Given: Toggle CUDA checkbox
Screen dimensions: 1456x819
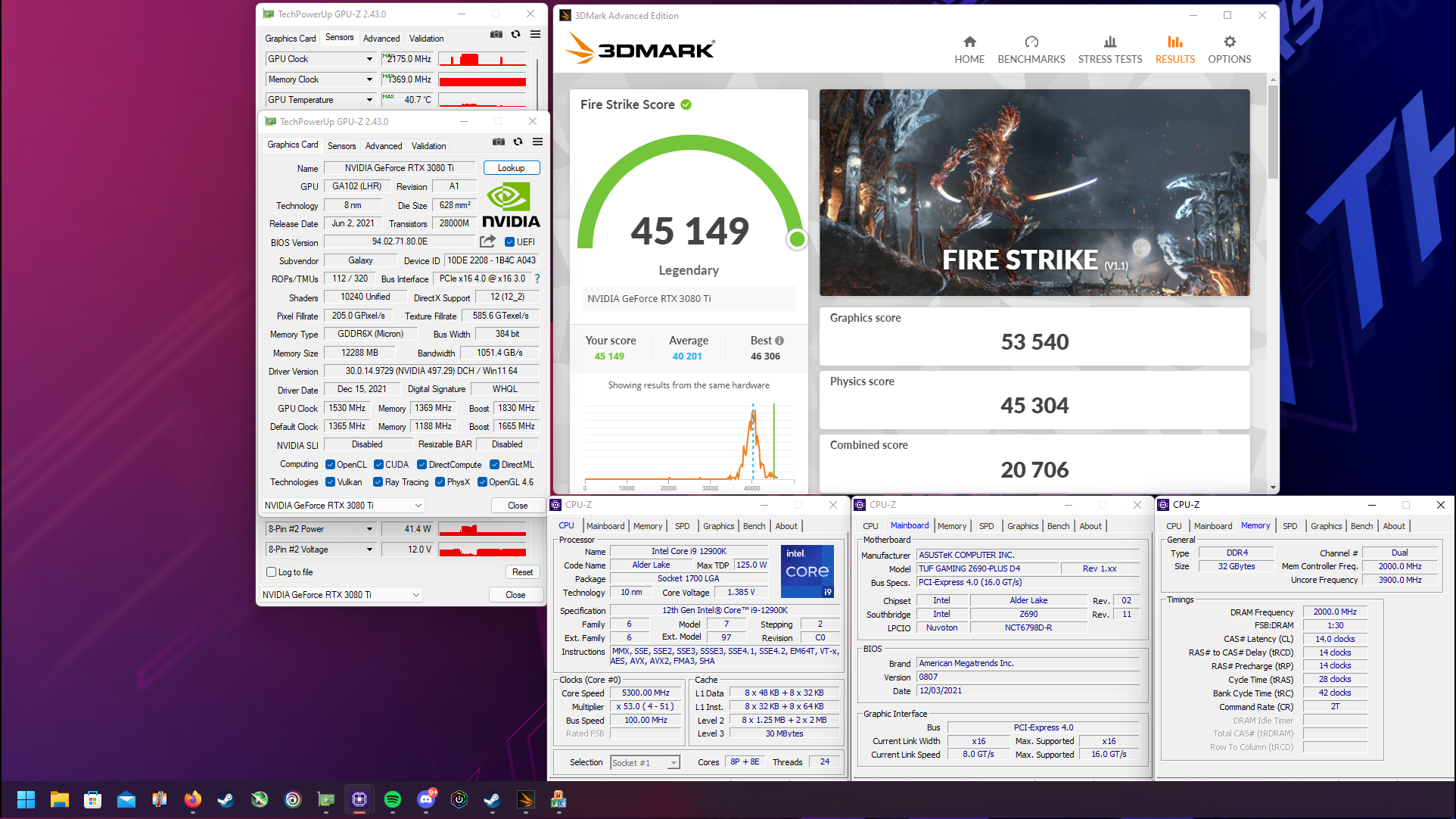Looking at the screenshot, I should click(x=378, y=465).
